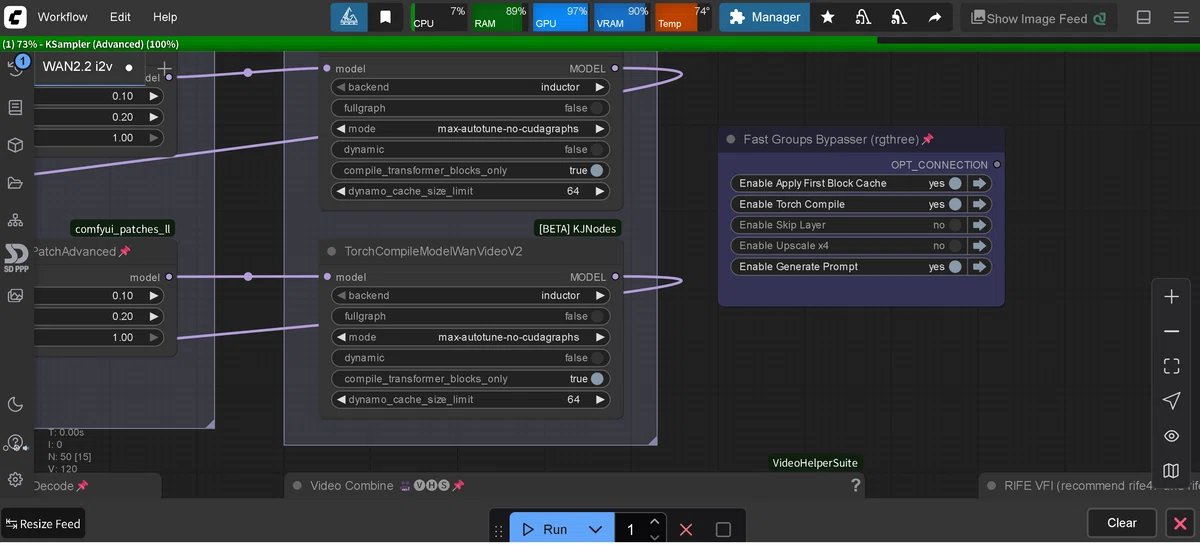
Task: Click the second vacuum free cache icon
Action: click(899, 17)
